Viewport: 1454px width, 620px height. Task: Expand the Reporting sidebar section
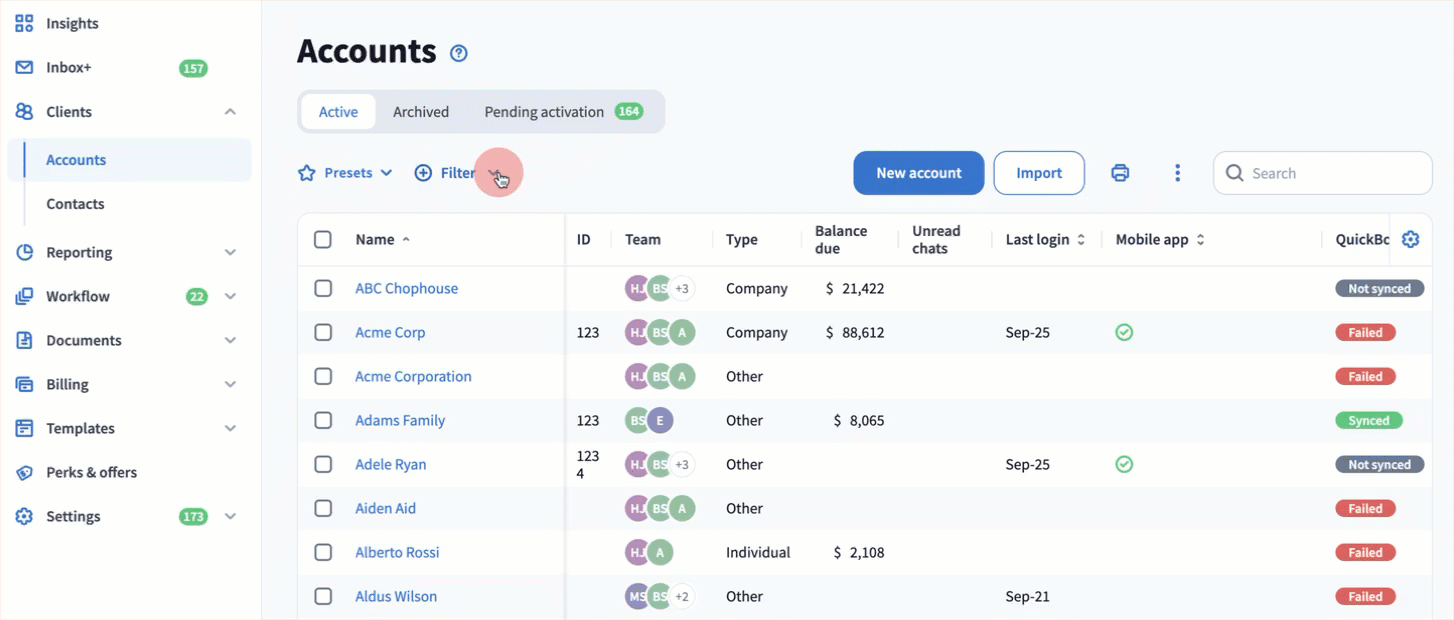tap(230, 252)
